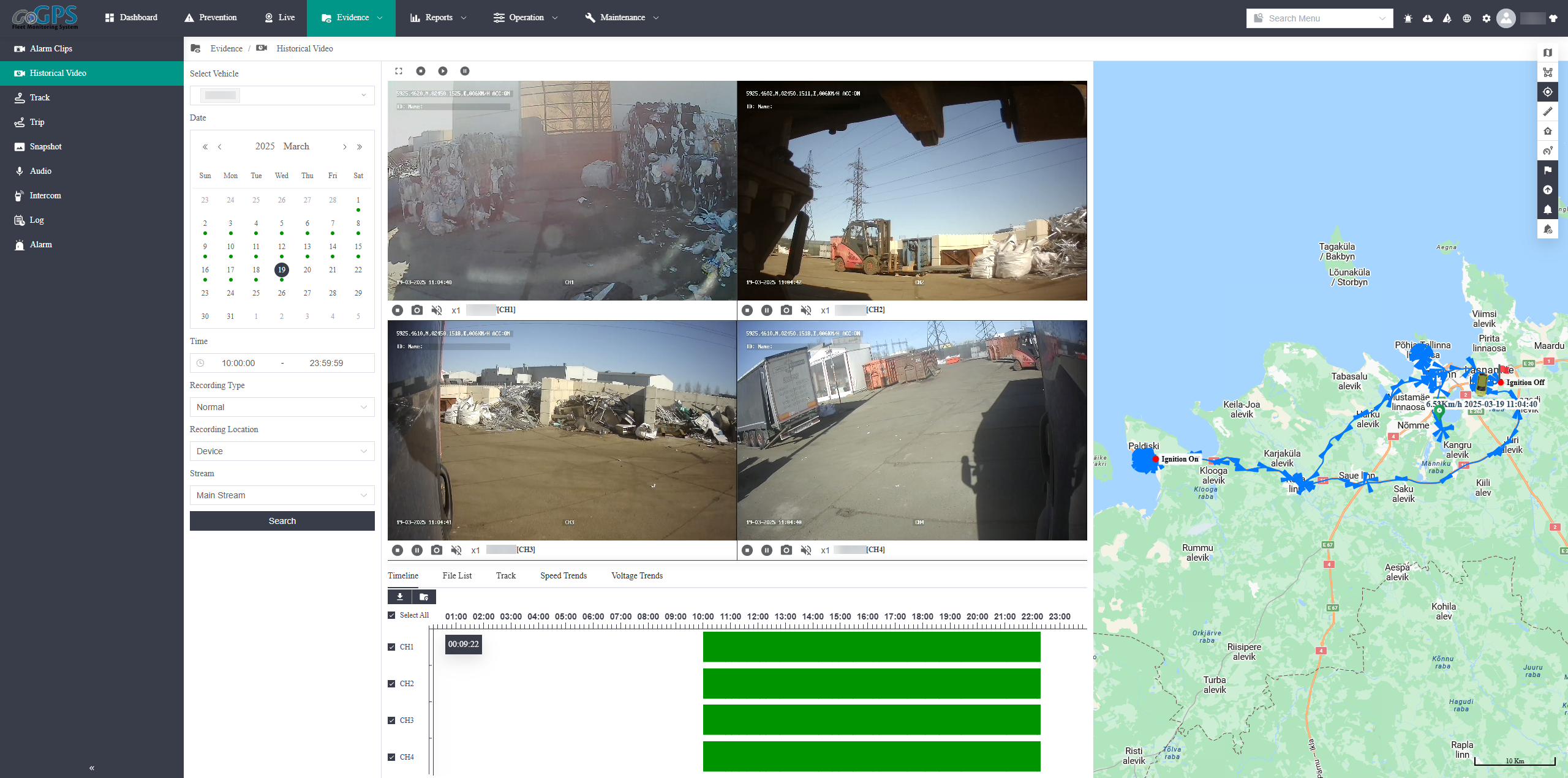Uncheck the CH2 channel checkbox
This screenshot has width=1568, height=778.
click(392, 684)
